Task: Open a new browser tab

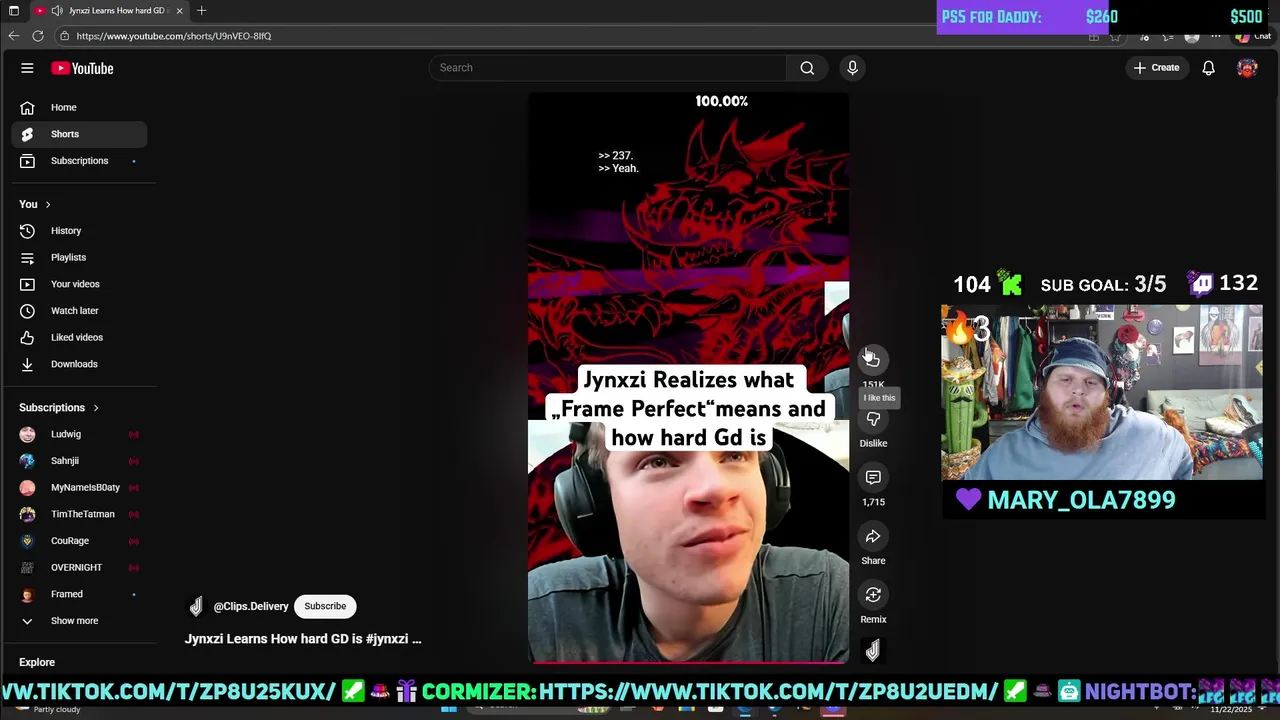Action: click(201, 10)
